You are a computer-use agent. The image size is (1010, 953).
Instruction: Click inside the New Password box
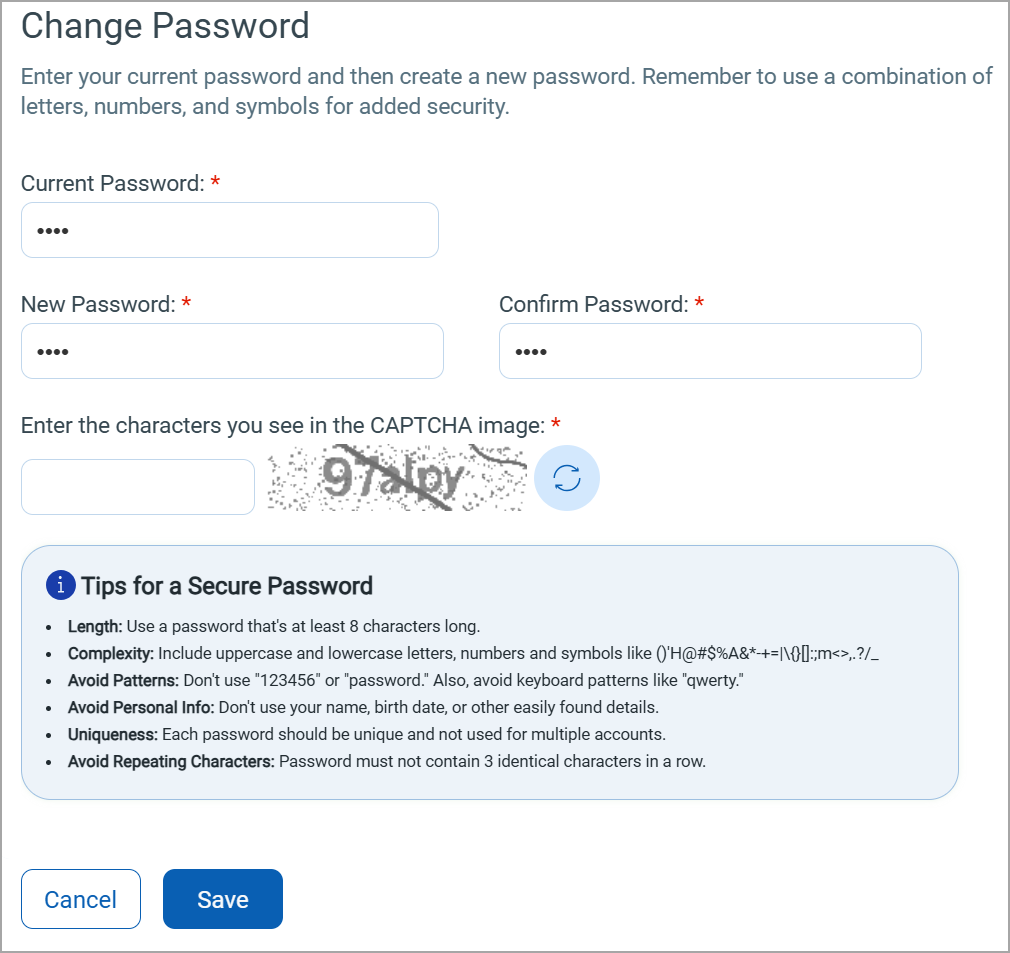click(x=232, y=351)
